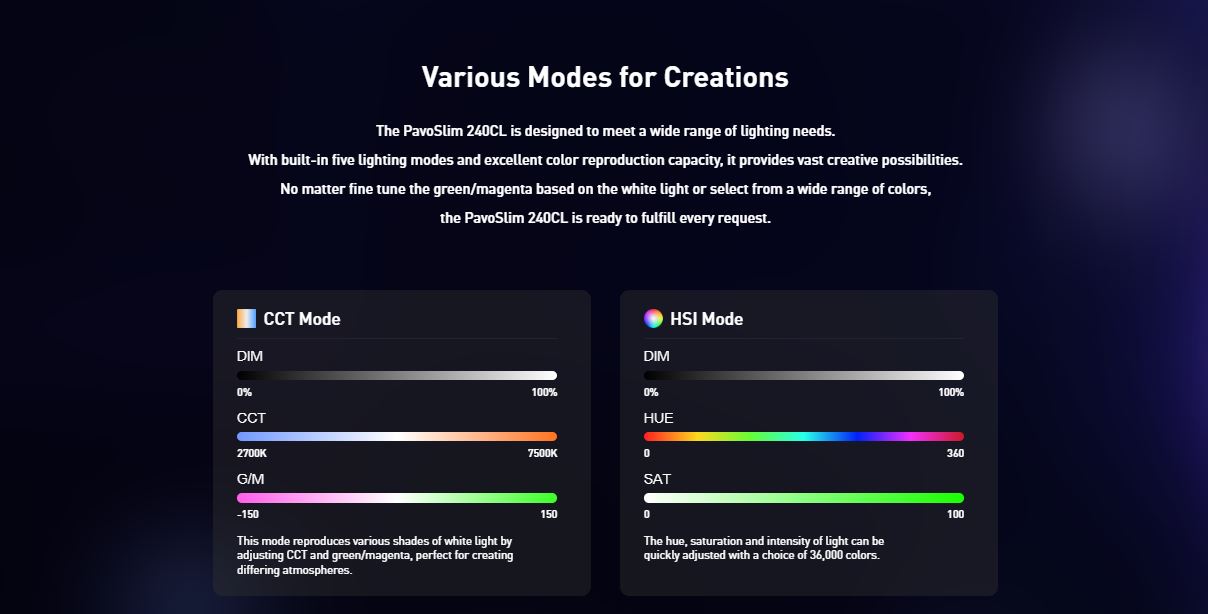Click the CCT color temperature slider
The width and height of the screenshot is (1208, 614).
coord(397,436)
